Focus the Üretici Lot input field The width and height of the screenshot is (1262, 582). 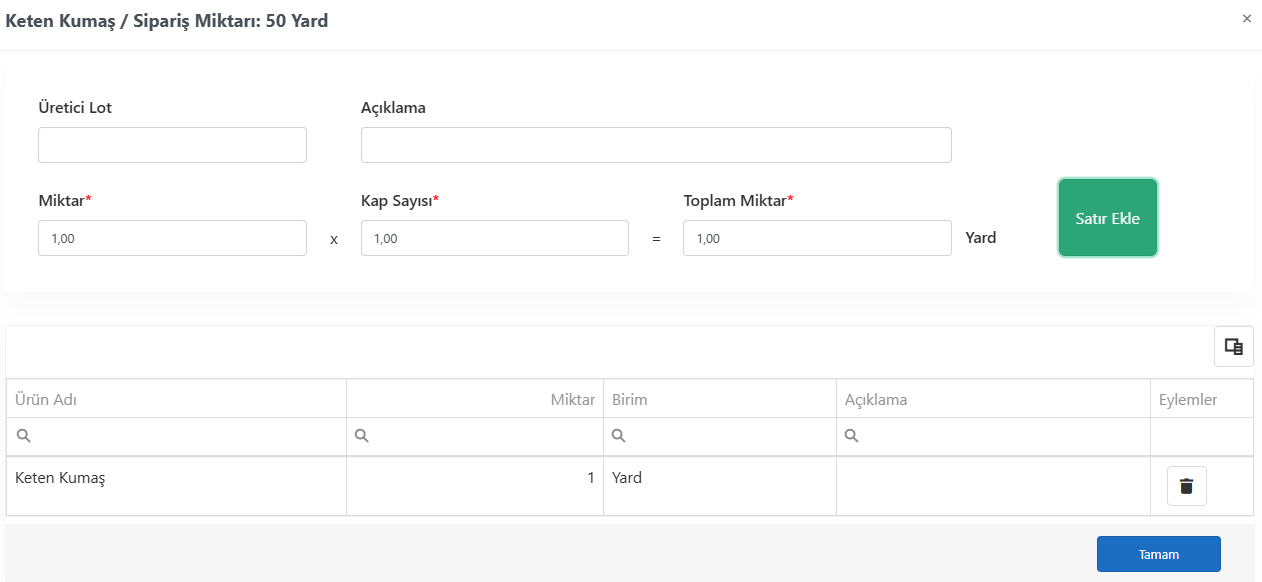(172, 145)
